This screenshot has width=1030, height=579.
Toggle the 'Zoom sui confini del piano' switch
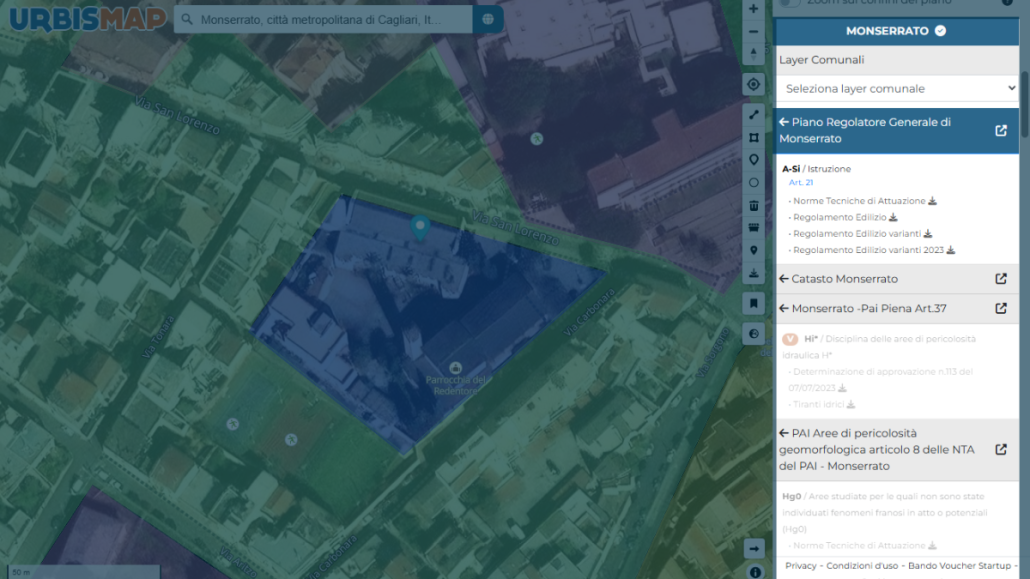point(790,3)
